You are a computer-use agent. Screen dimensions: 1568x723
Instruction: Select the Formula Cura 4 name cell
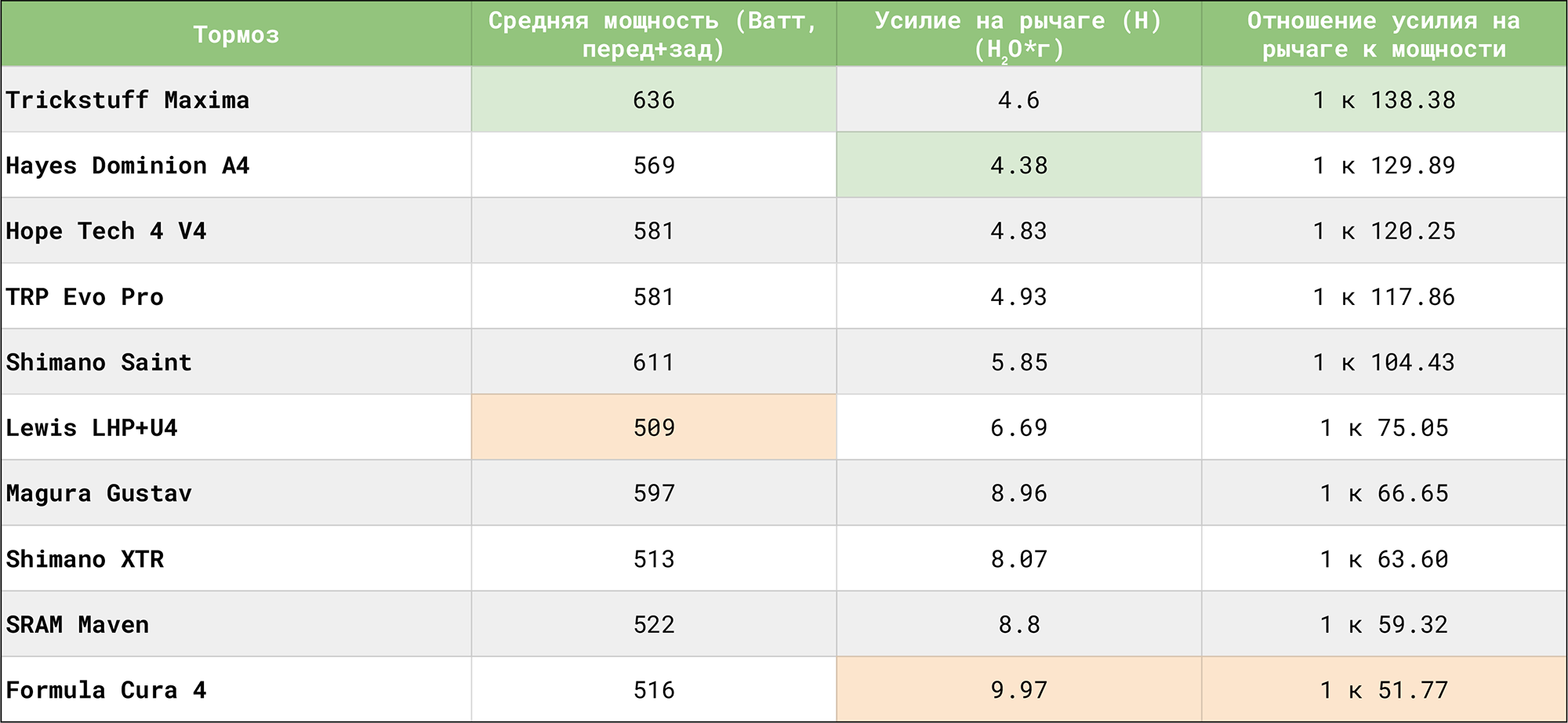pos(107,690)
